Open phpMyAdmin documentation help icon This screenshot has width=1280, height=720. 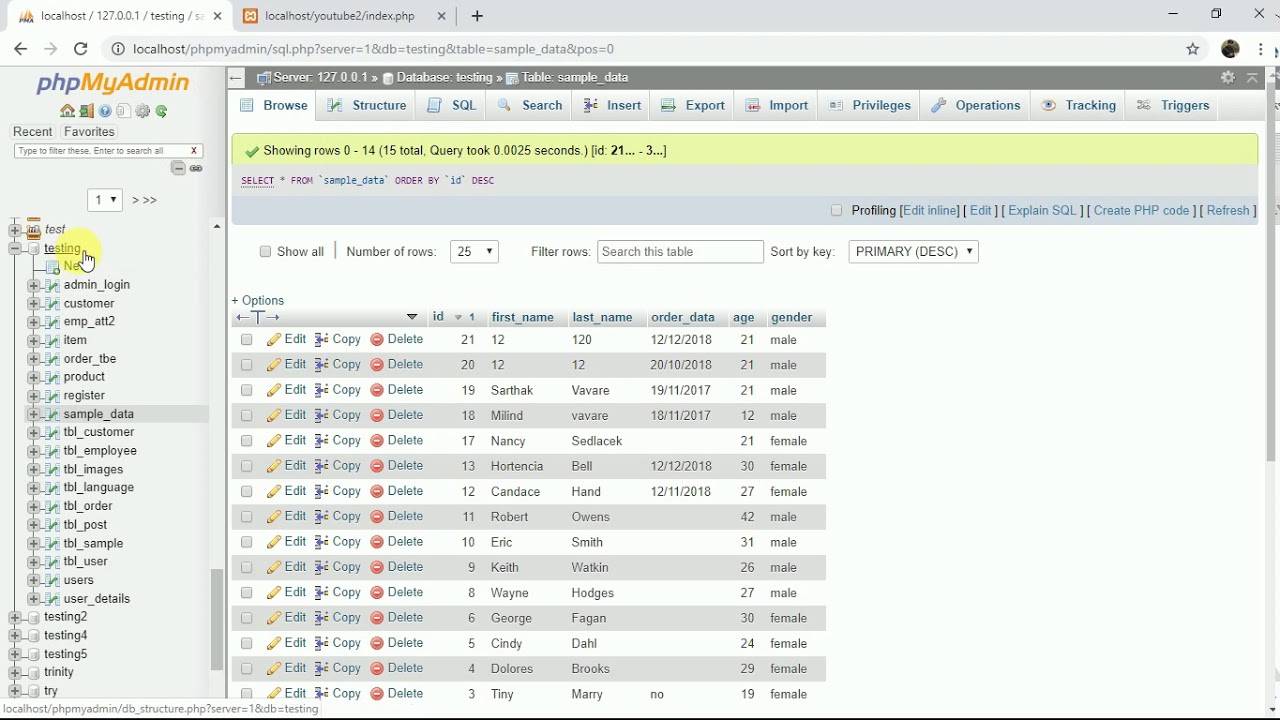(x=105, y=111)
